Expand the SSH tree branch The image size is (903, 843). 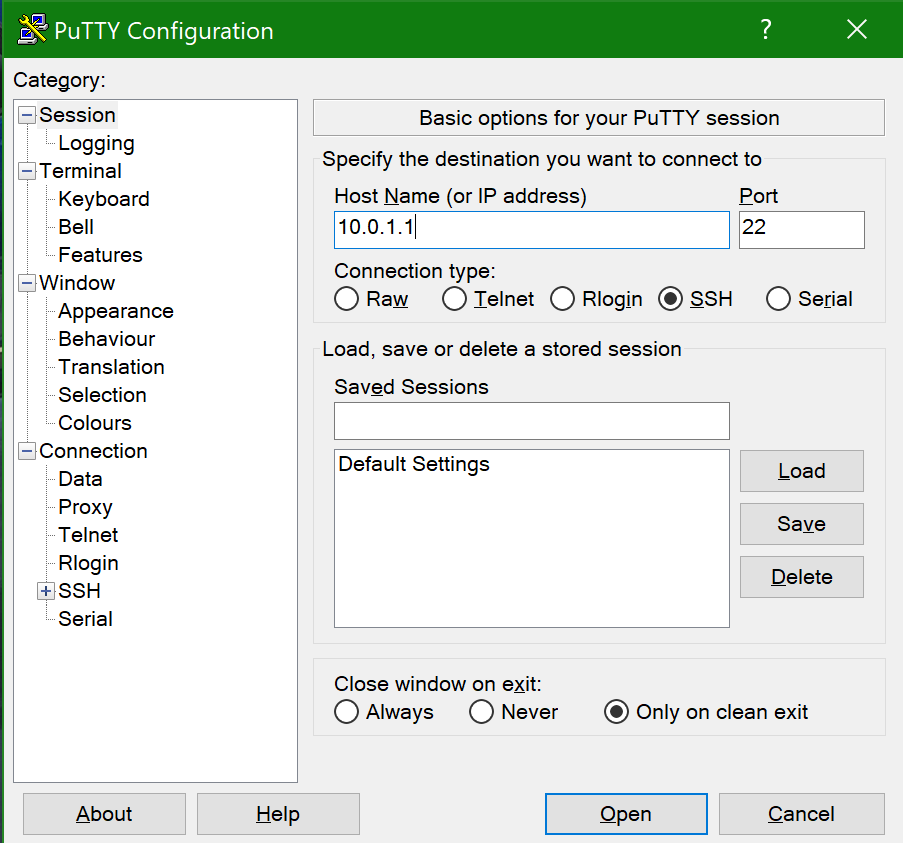(x=45, y=591)
